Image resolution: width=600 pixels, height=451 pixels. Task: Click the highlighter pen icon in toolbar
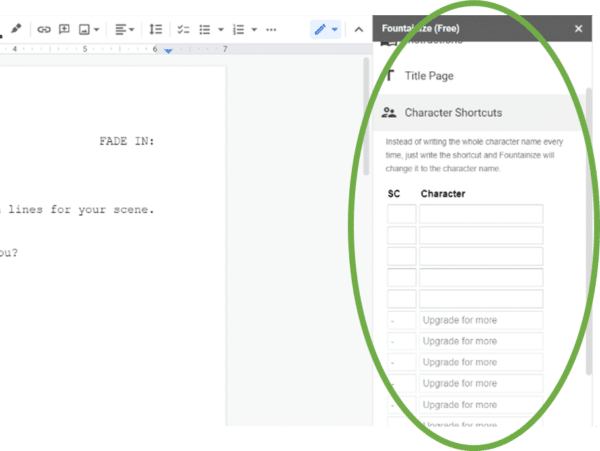pyautogui.click(x=16, y=29)
